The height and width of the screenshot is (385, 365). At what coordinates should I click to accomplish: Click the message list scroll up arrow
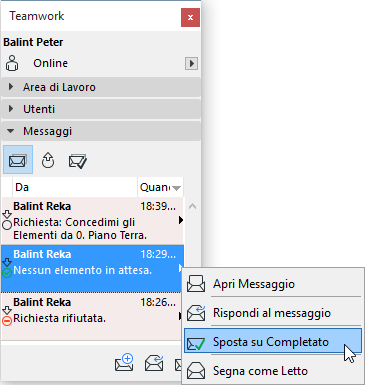coord(192,206)
